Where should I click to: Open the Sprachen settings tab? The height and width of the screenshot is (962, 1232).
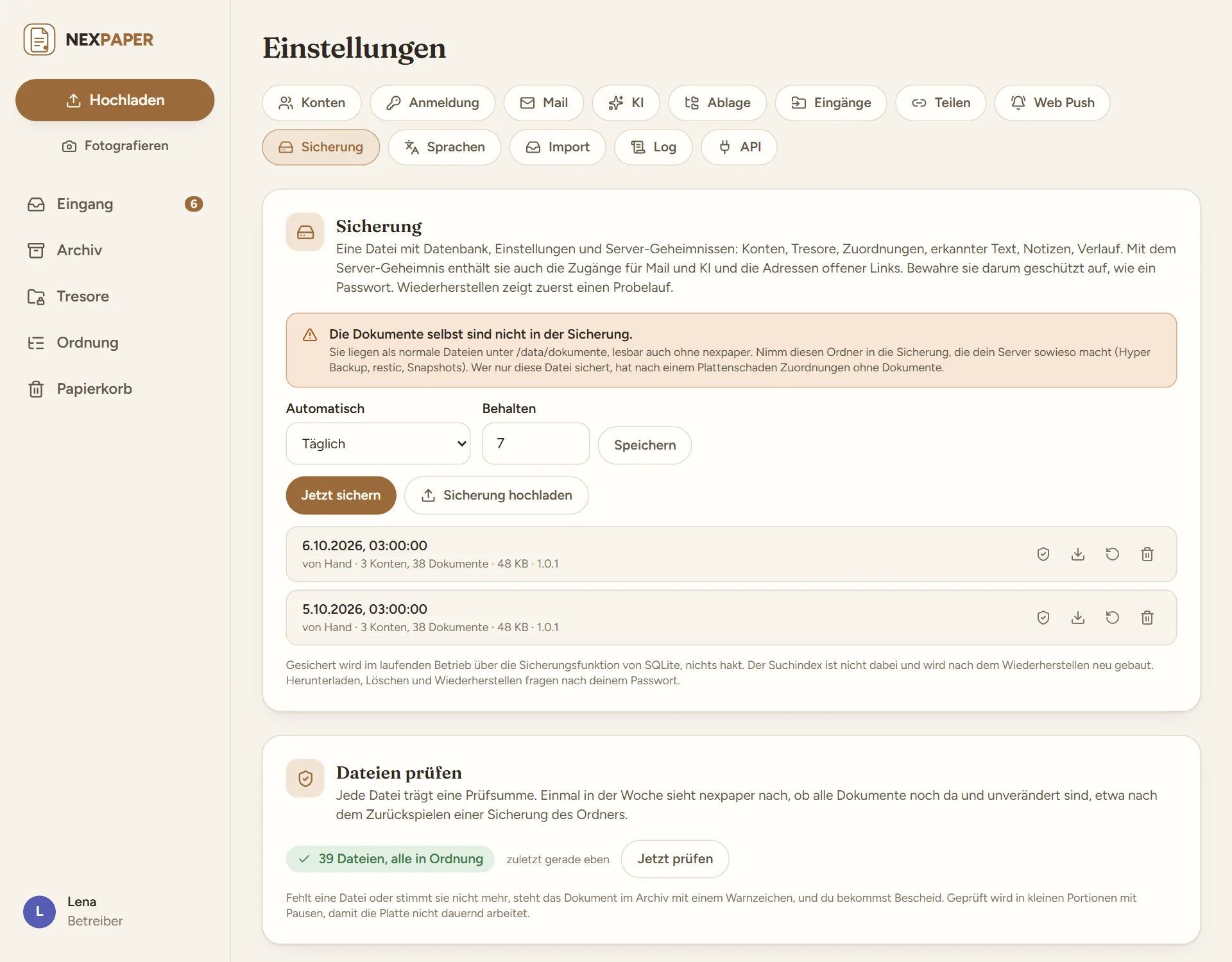445,147
